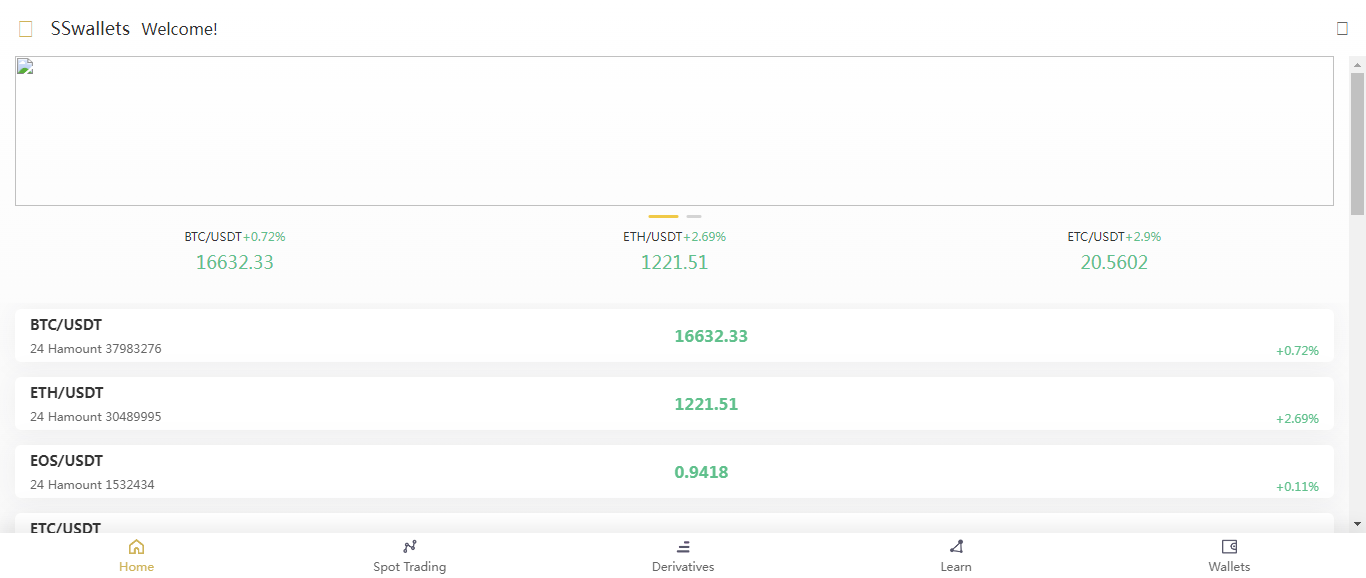Click the top-right header icon
The height and width of the screenshot is (578, 1366).
1342,29
